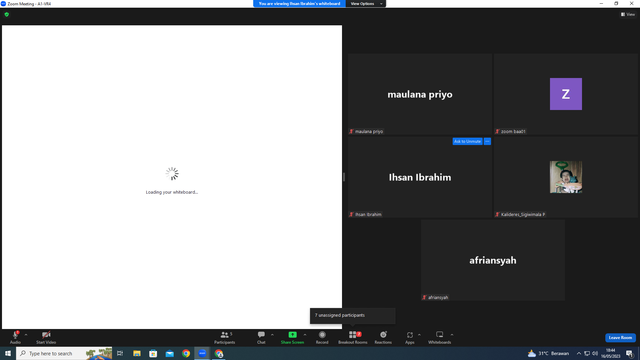Open audio options caret next to Audio
Screen dimensions: 640x360
point(26,335)
